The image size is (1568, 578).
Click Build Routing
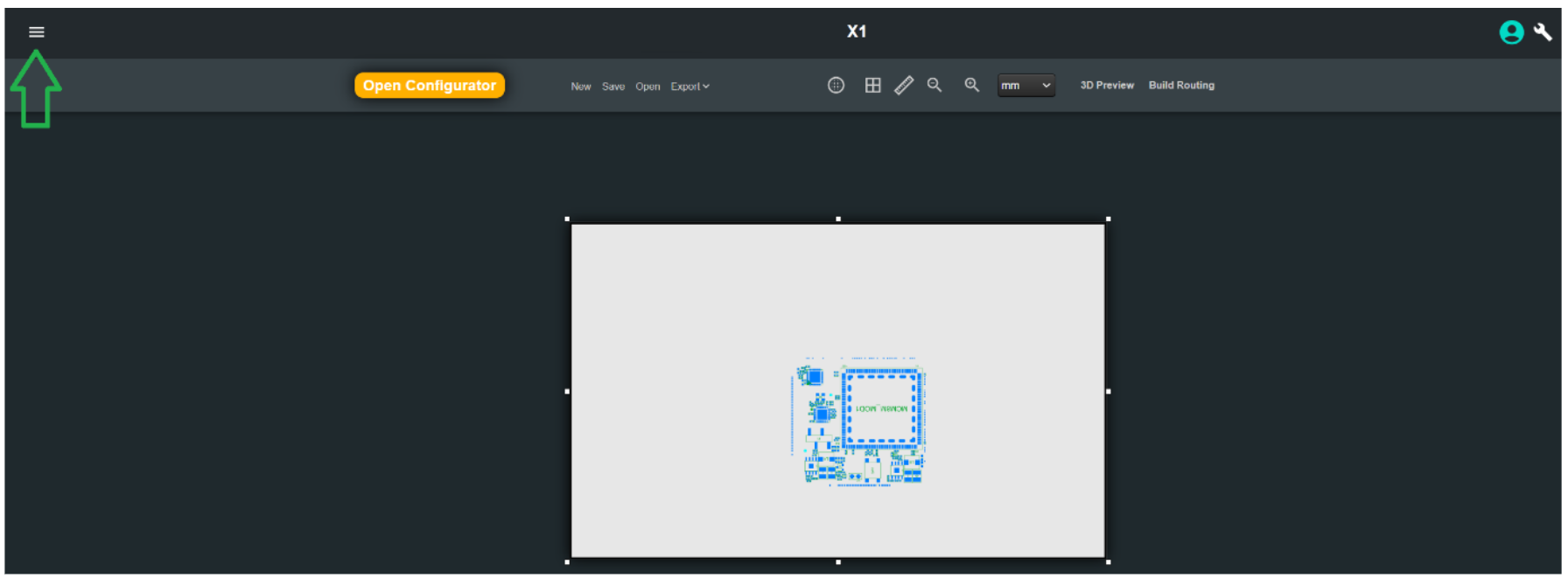tap(1181, 86)
